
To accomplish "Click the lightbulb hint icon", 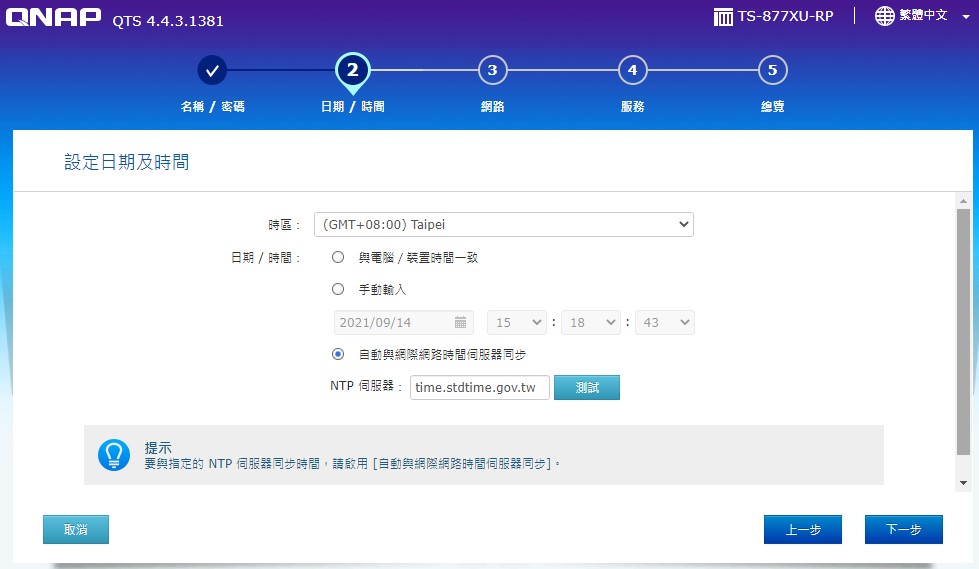I will click(x=114, y=455).
